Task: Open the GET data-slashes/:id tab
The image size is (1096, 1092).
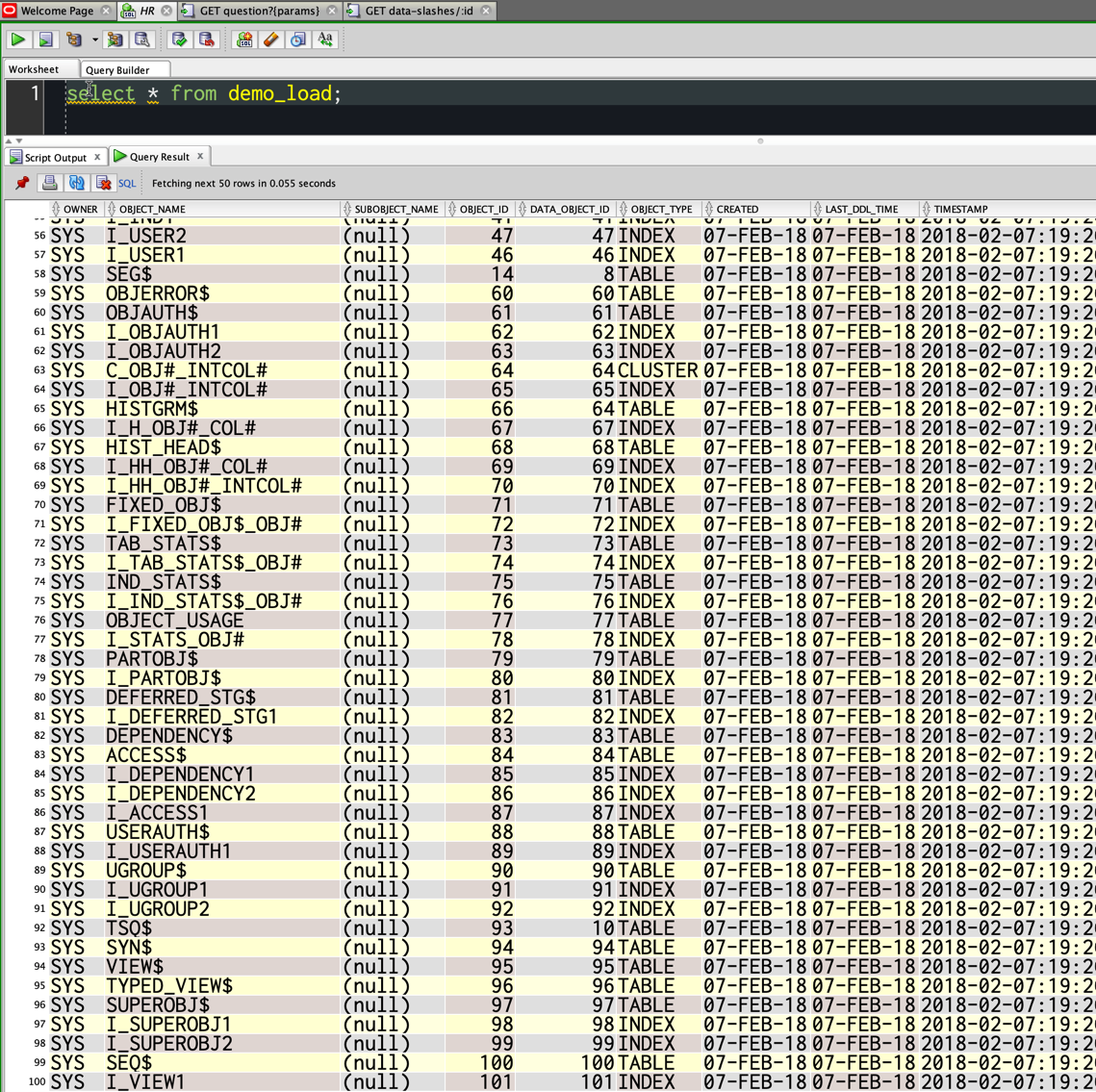Action: tap(419, 11)
